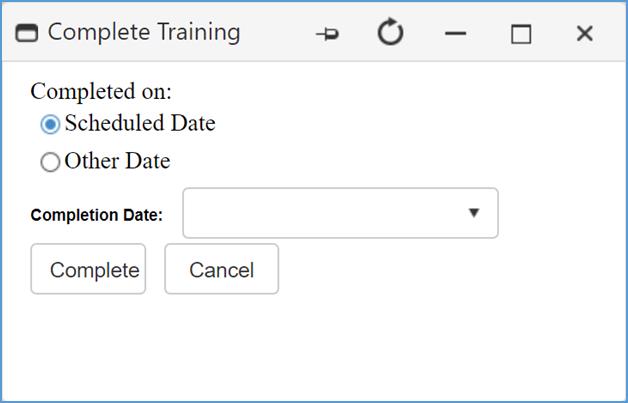This screenshot has width=628, height=403.
Task: Cancel the training completion
Action: tap(221, 270)
